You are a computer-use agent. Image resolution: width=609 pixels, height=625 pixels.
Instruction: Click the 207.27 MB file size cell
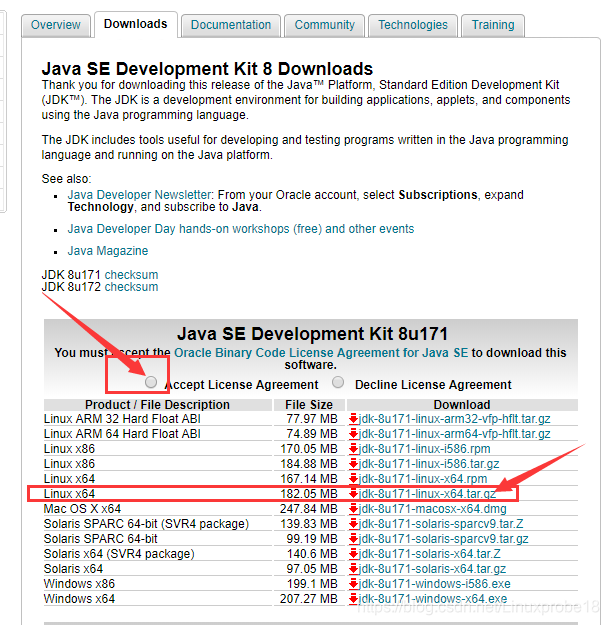coord(309,599)
